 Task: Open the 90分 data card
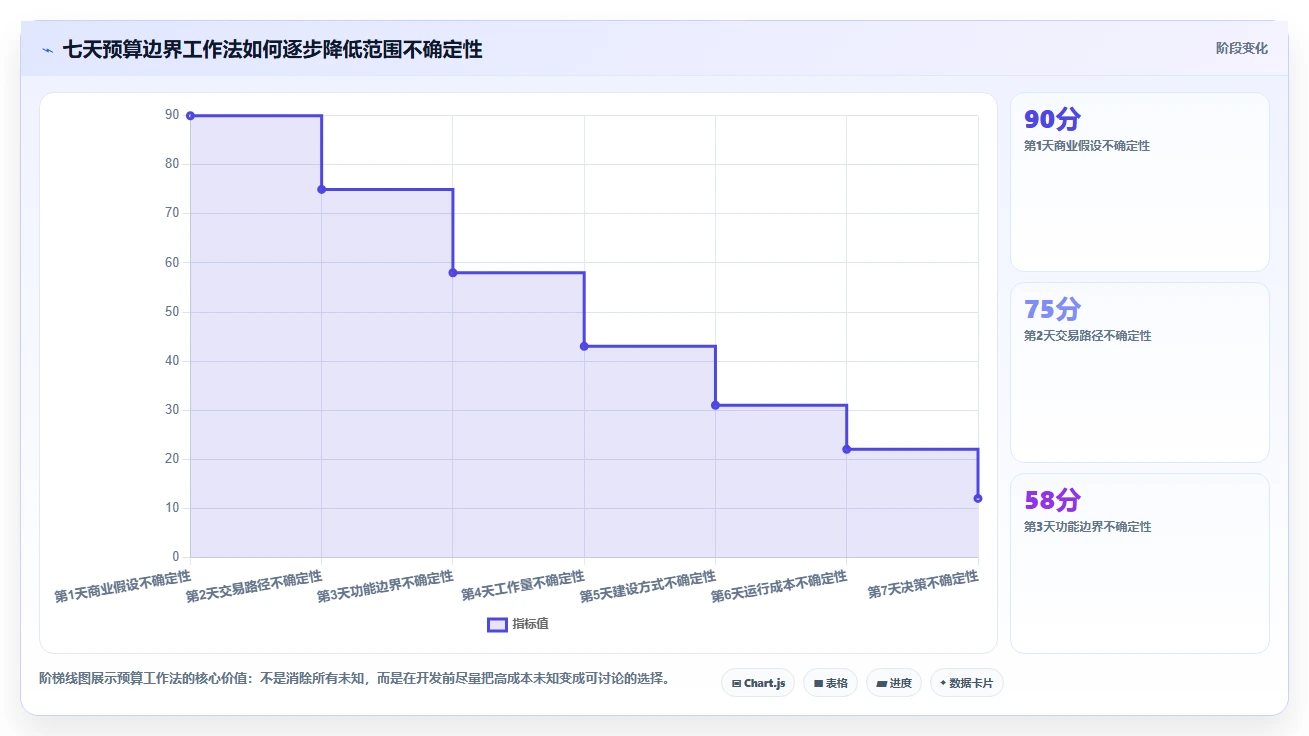coord(1140,182)
